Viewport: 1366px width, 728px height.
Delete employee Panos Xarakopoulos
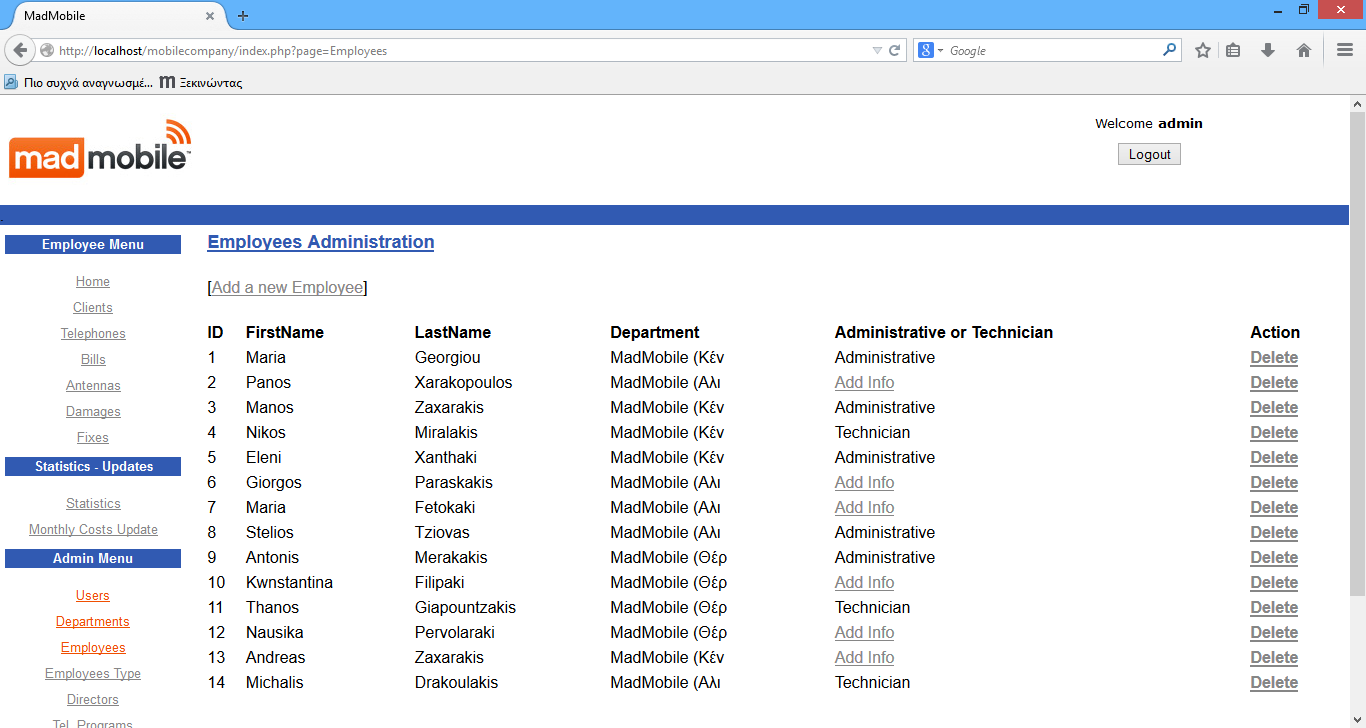[1274, 383]
